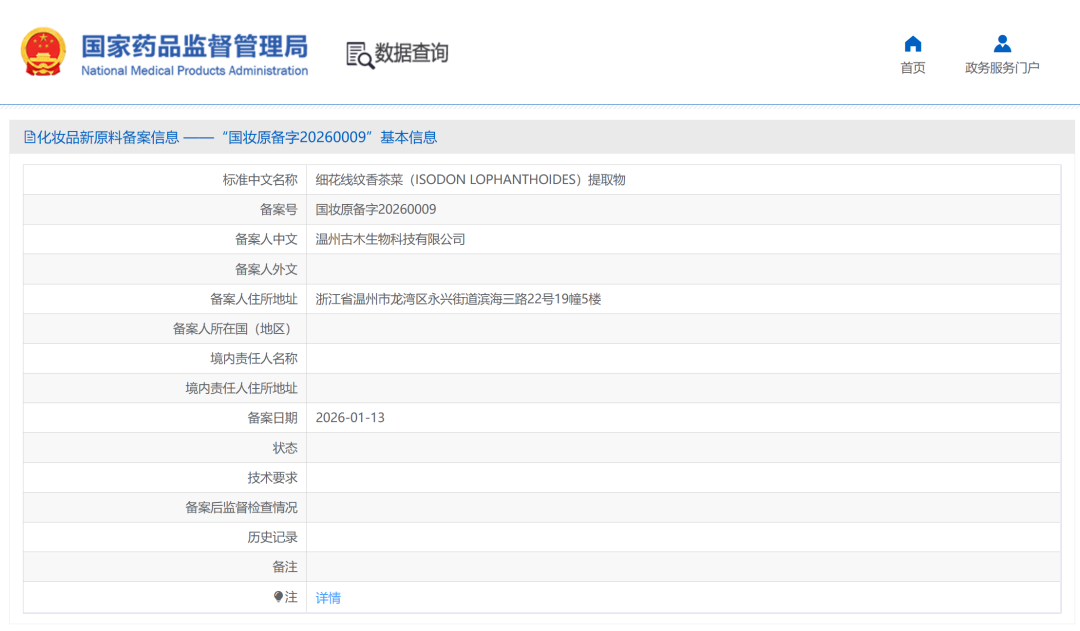
Task: Click National Medical Products Administration English text
Action: (194, 71)
